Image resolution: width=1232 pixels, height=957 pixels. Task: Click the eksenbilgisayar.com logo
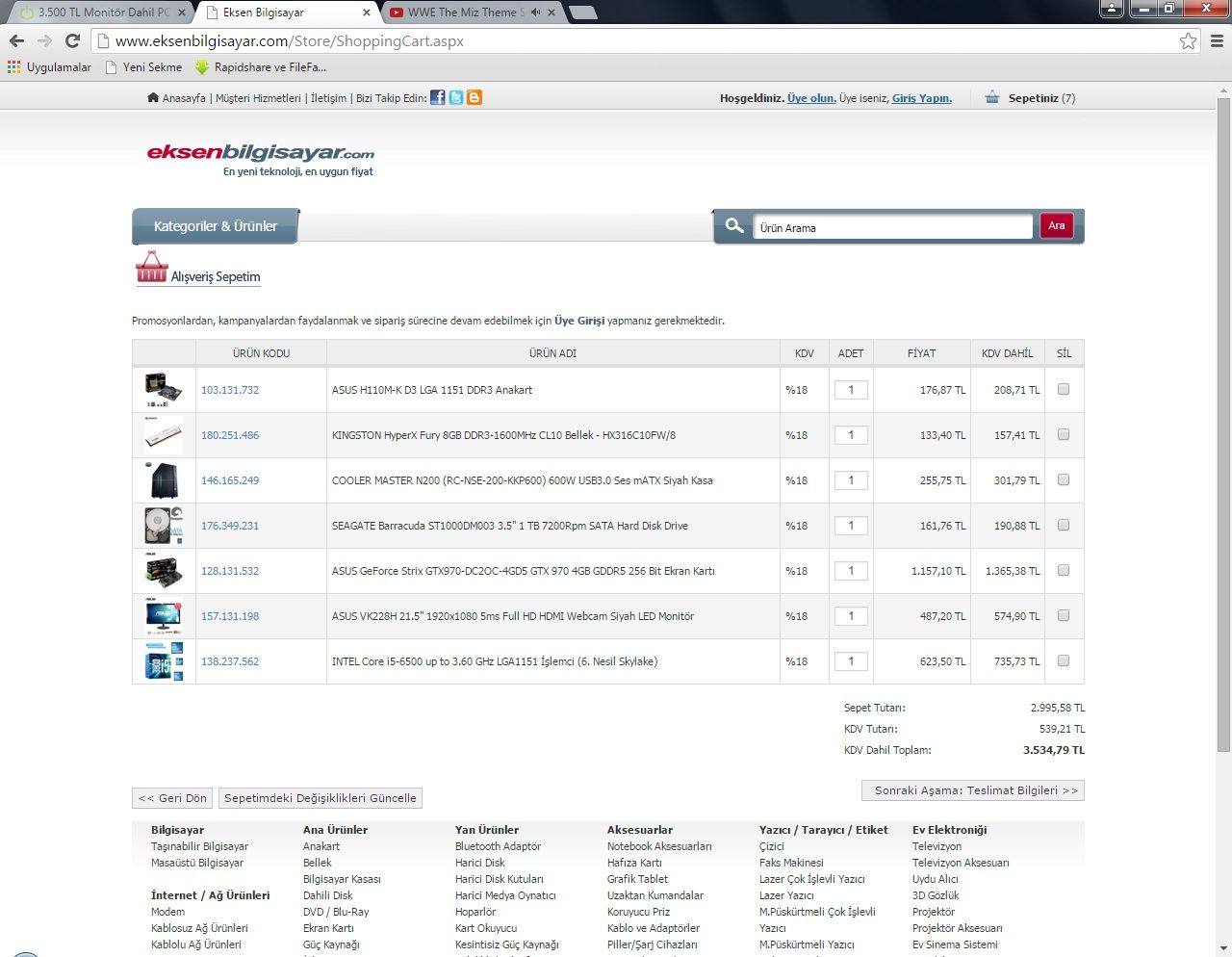[260, 159]
